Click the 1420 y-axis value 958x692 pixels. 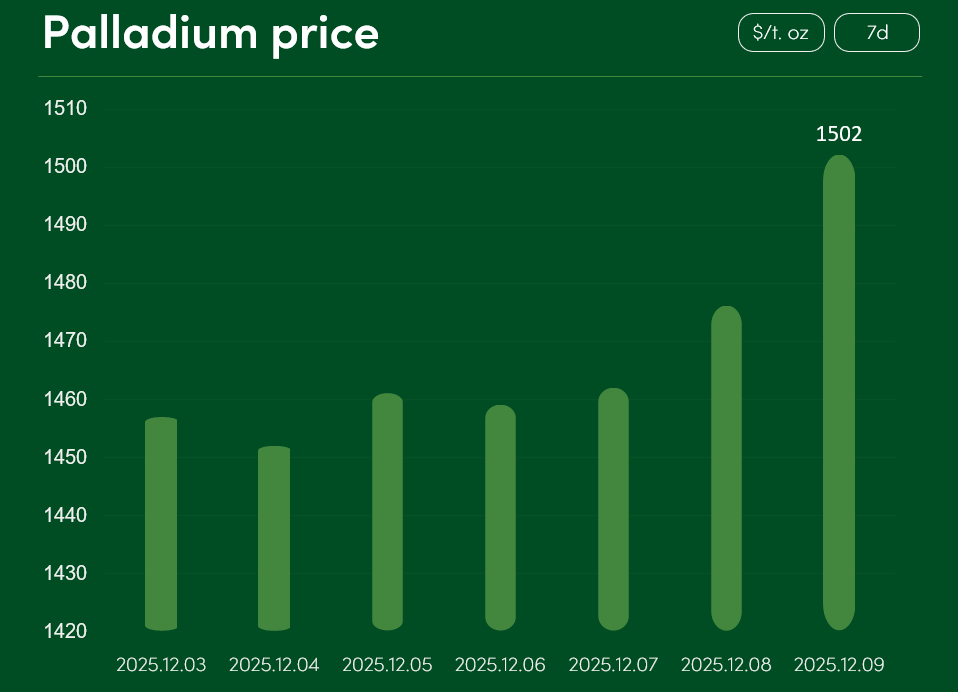pyautogui.click(x=66, y=632)
